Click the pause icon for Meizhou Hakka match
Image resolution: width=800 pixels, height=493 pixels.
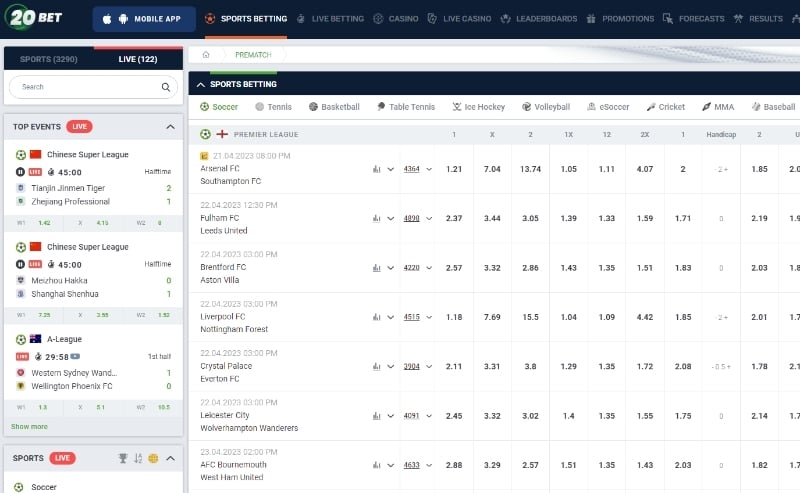[20, 264]
